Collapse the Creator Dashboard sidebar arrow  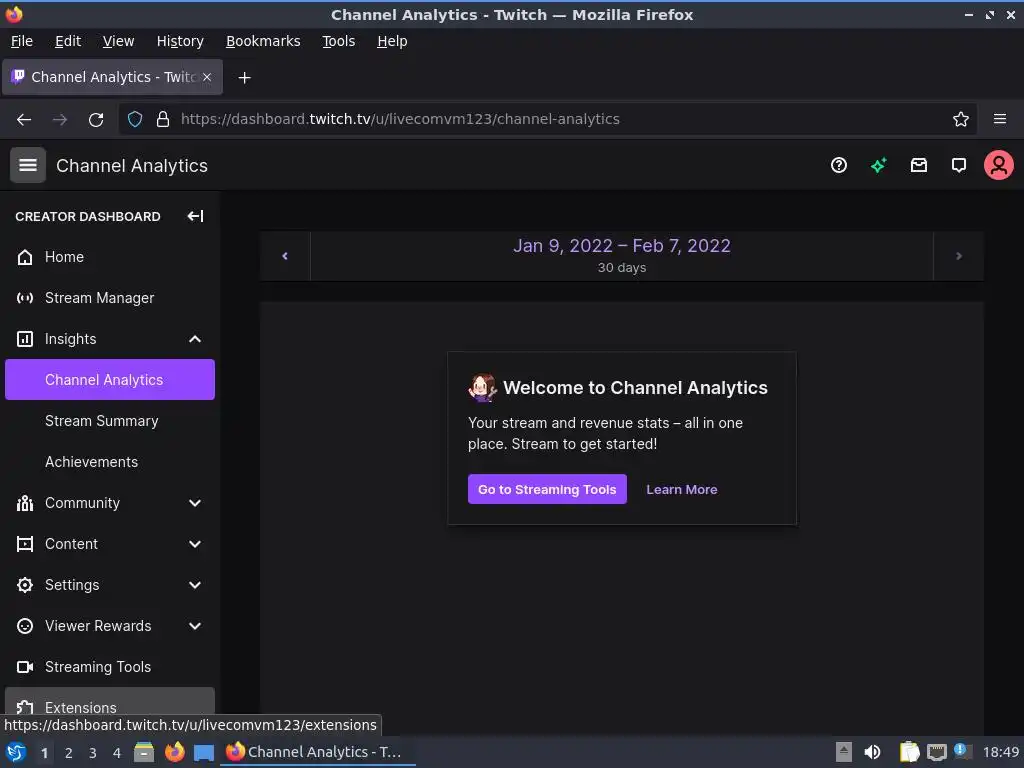[x=195, y=216]
